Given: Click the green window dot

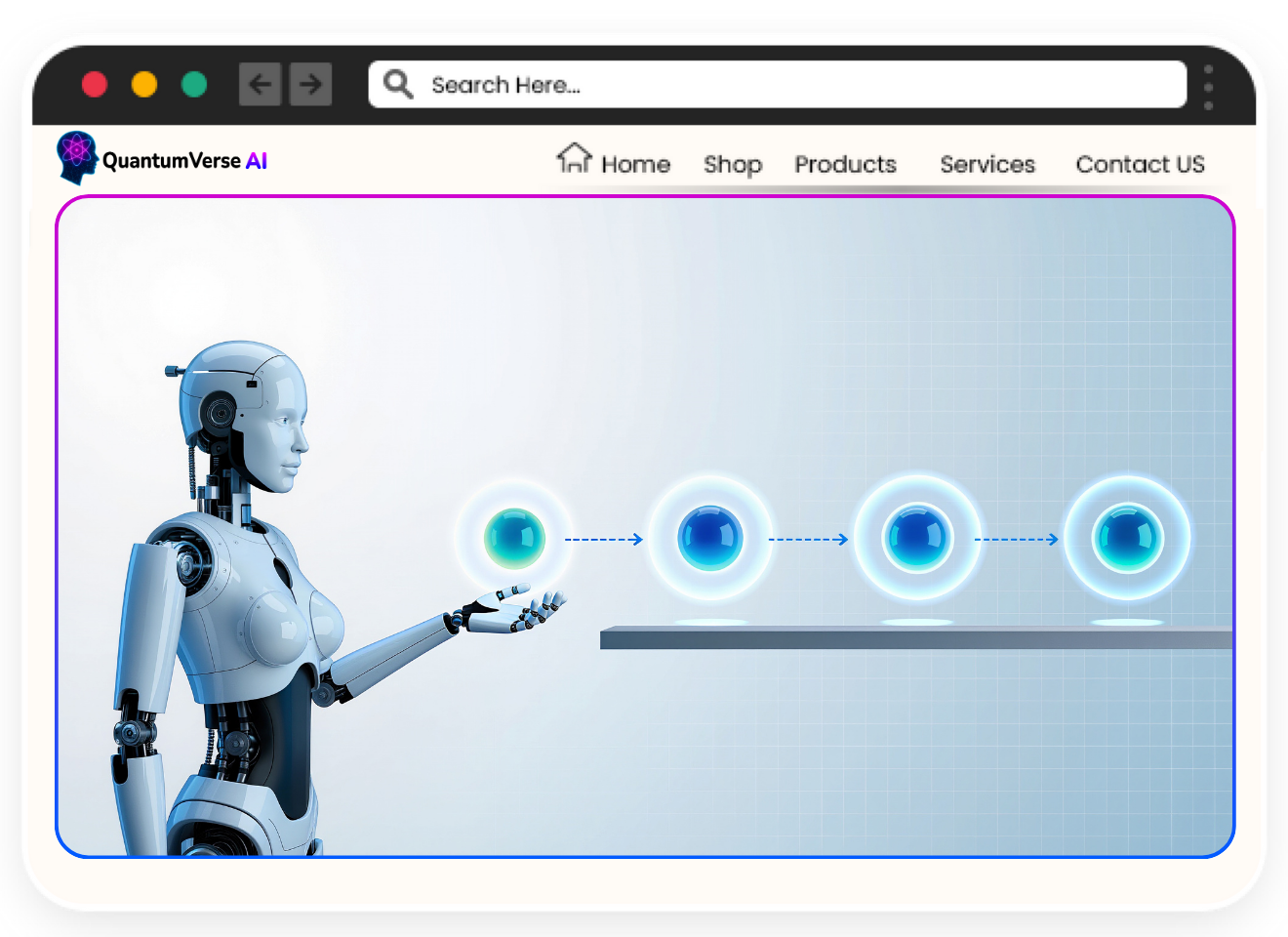Looking at the screenshot, I should (x=194, y=85).
